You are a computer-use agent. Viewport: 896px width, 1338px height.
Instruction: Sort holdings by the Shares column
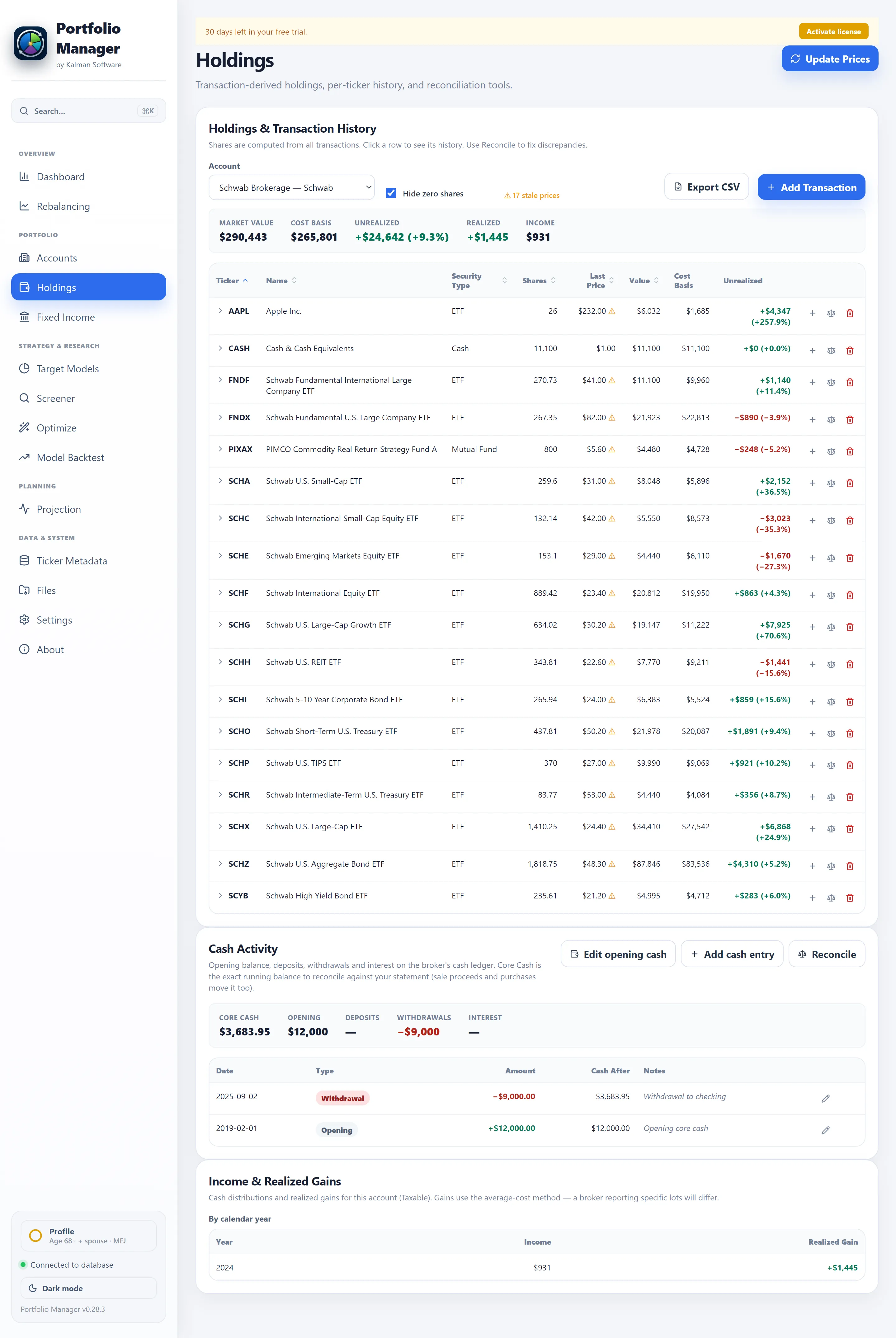click(x=539, y=280)
